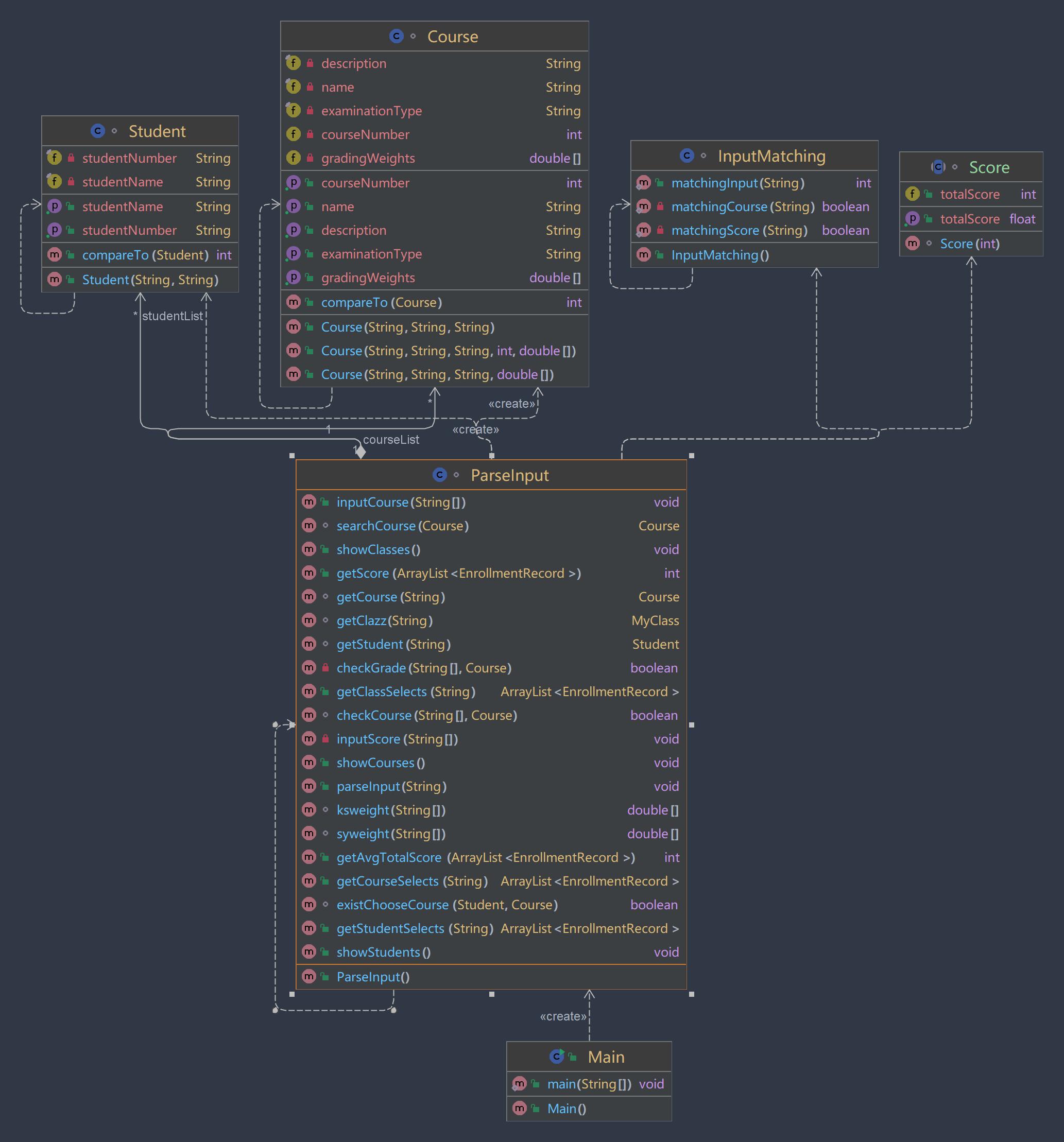Click the class icon next to Student title
This screenshot has height=1142, width=1064.
click(x=98, y=131)
